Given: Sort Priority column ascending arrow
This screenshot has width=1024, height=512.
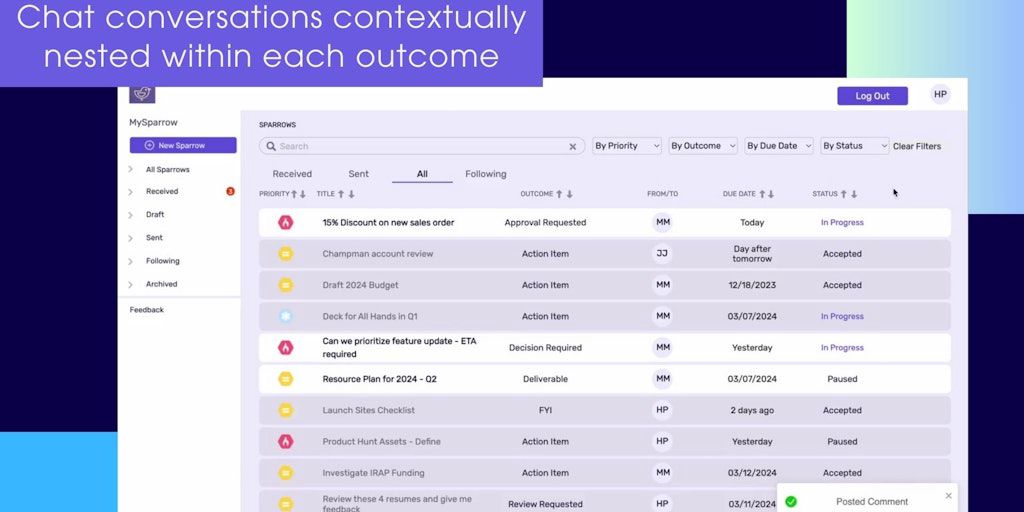Looking at the screenshot, I should click(294, 194).
